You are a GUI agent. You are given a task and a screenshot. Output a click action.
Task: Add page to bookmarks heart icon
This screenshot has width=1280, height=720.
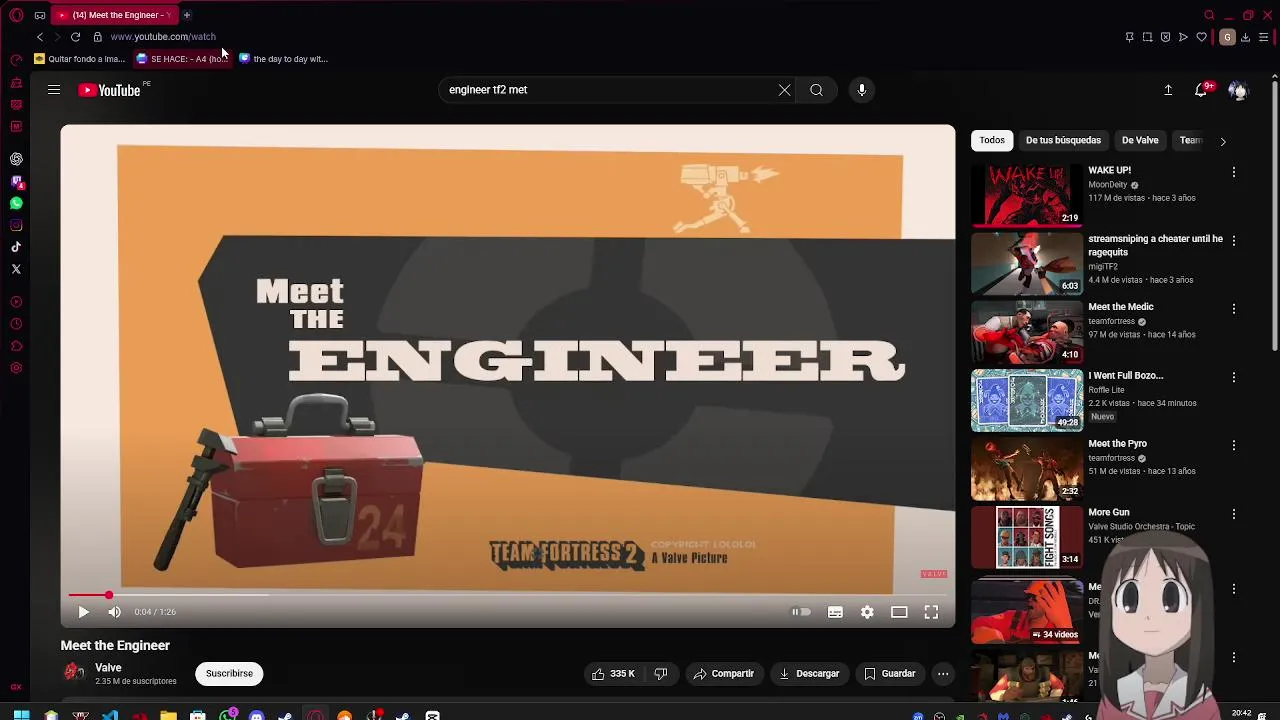(1201, 37)
